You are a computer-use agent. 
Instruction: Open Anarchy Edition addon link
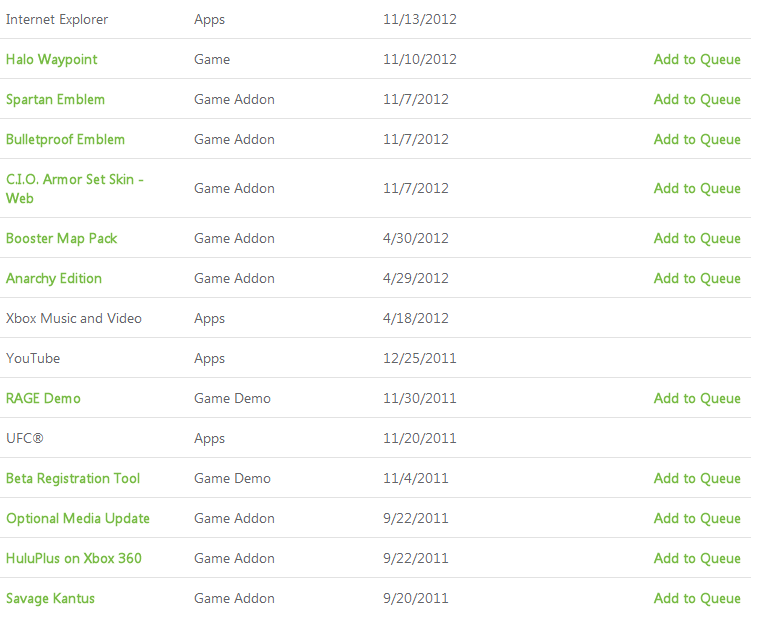(x=54, y=278)
